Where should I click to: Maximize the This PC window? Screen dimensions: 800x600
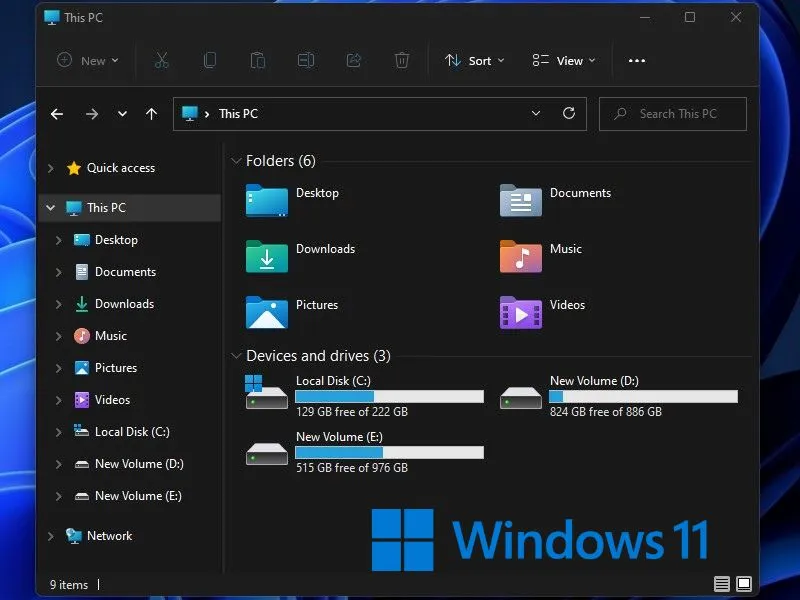click(x=690, y=17)
